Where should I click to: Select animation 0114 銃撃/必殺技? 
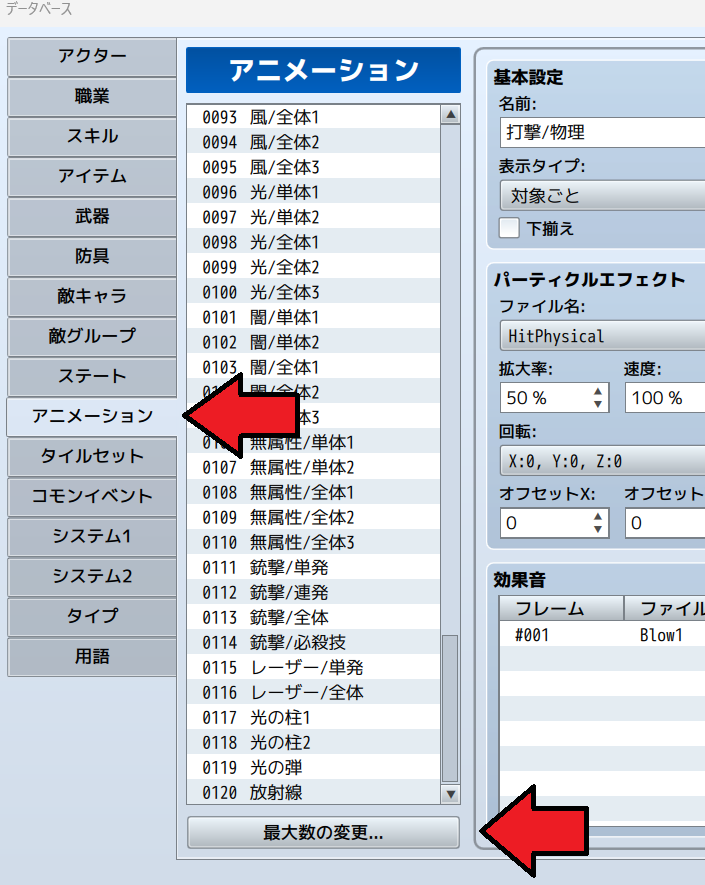(x=313, y=642)
